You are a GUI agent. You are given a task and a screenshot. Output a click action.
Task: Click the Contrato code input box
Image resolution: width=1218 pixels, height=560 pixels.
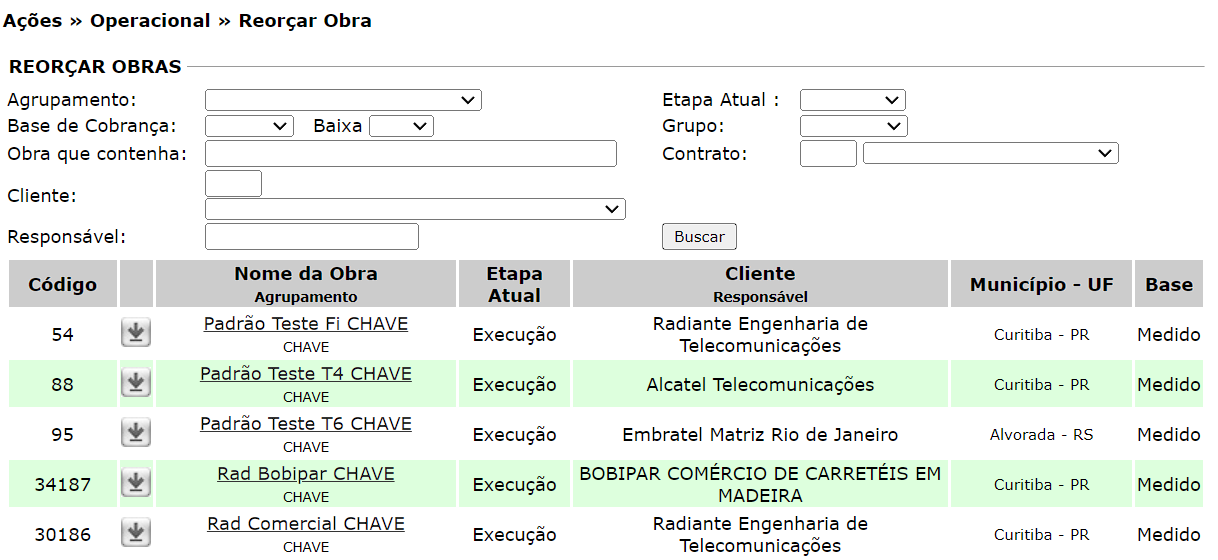point(828,153)
